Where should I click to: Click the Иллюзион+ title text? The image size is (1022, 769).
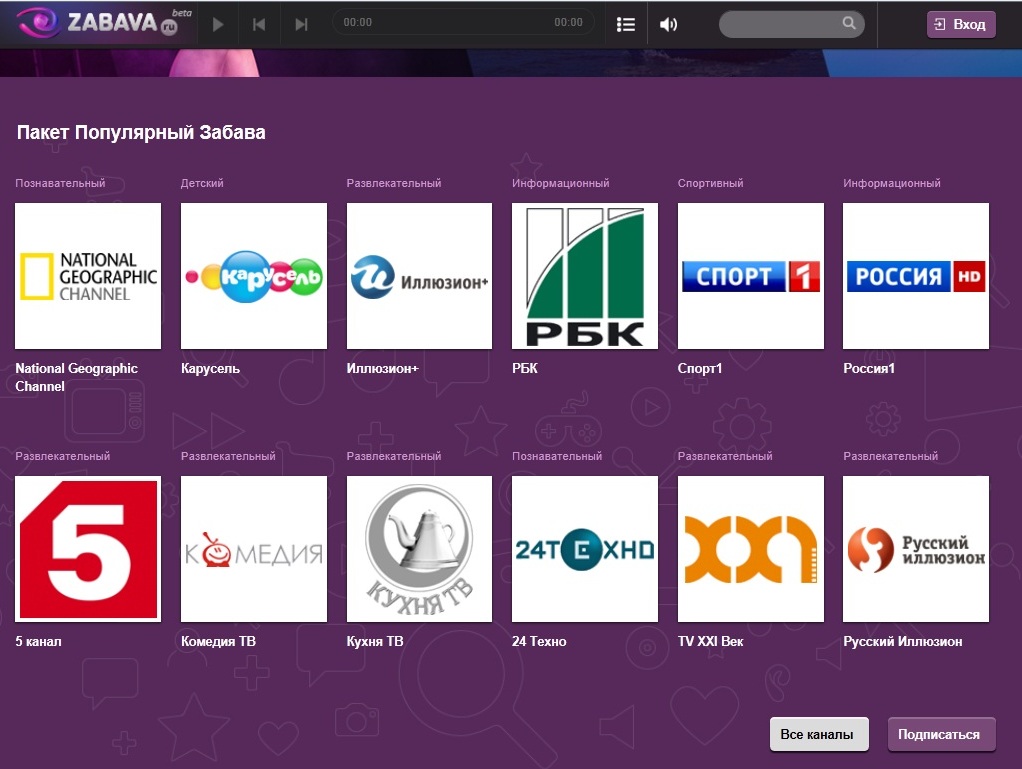click(x=383, y=369)
